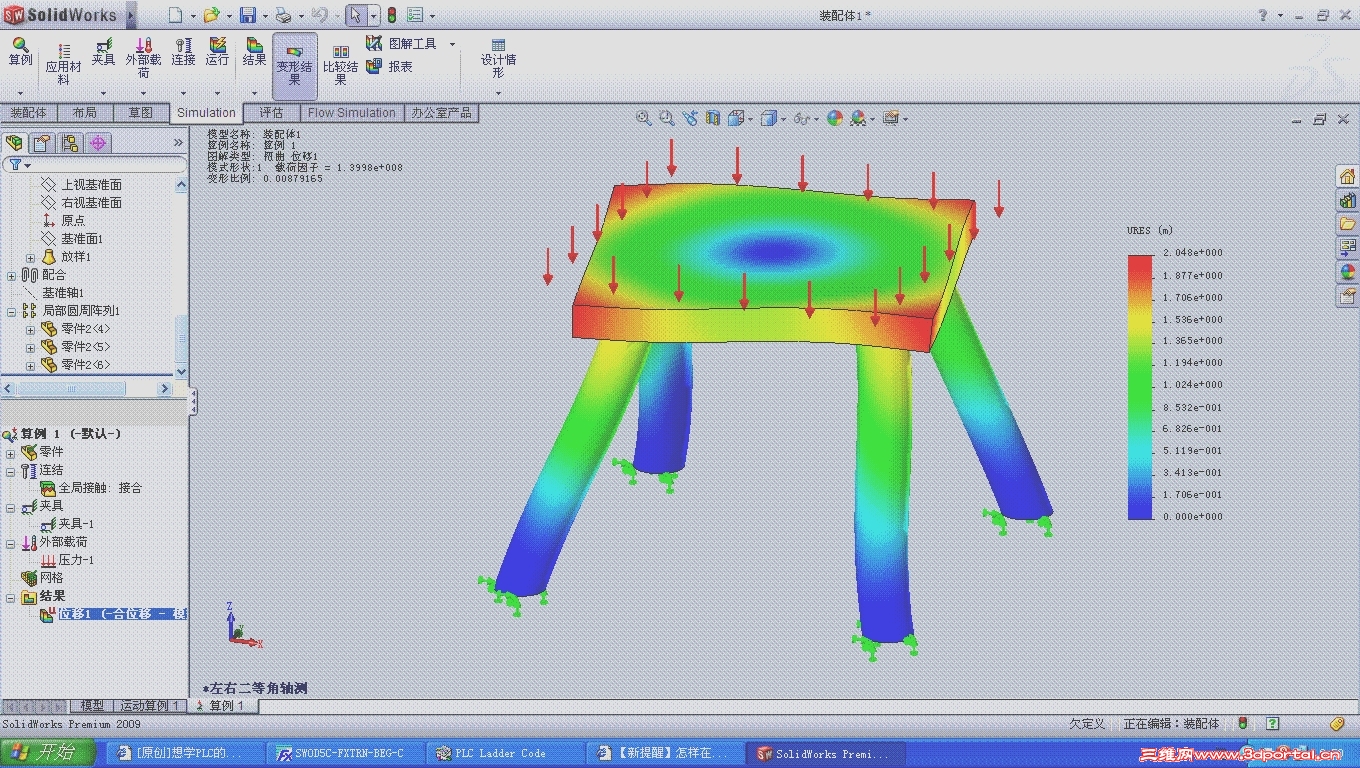Switch to the Flow Simulation tab
The width and height of the screenshot is (1360, 768).
(352, 113)
